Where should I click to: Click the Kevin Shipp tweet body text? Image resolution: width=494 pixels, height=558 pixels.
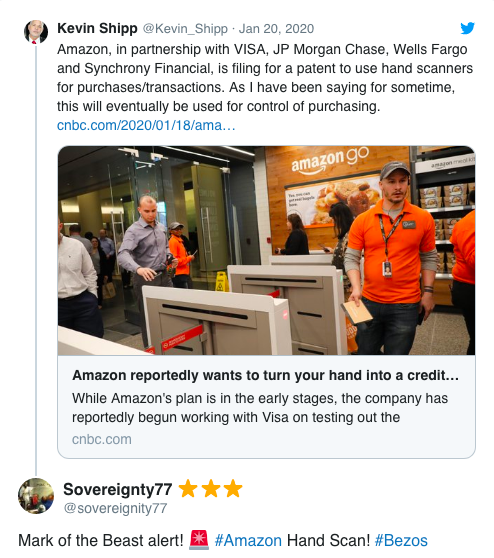(x=265, y=78)
